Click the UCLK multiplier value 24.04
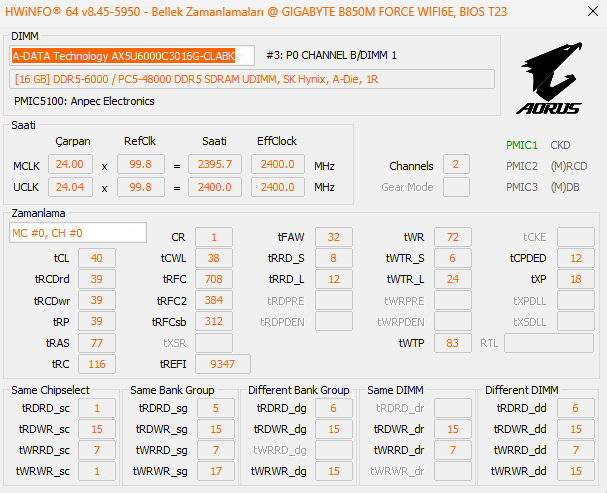Image resolution: width=607 pixels, height=493 pixels. [70, 187]
